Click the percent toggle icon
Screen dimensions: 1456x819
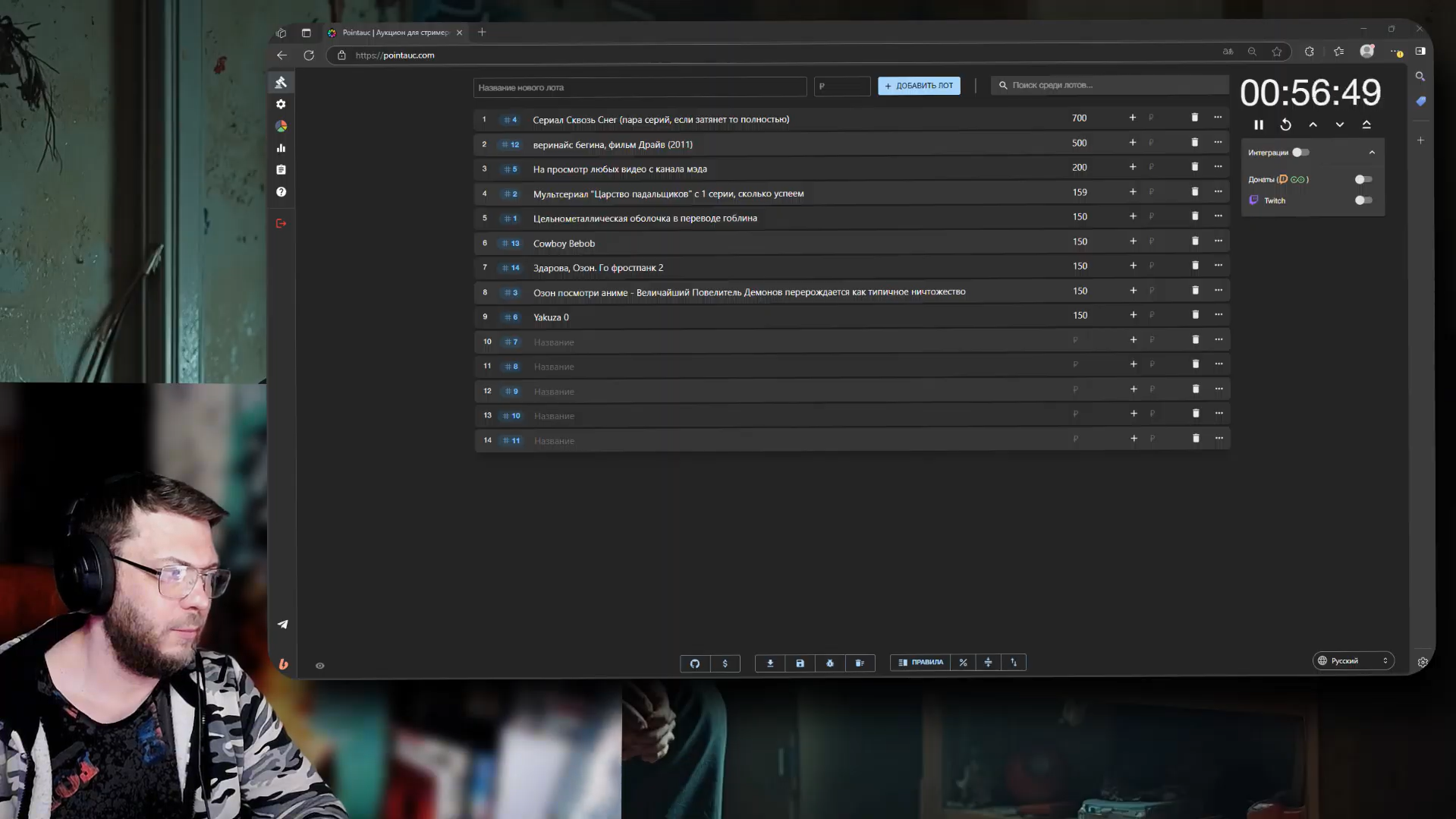pos(963,663)
